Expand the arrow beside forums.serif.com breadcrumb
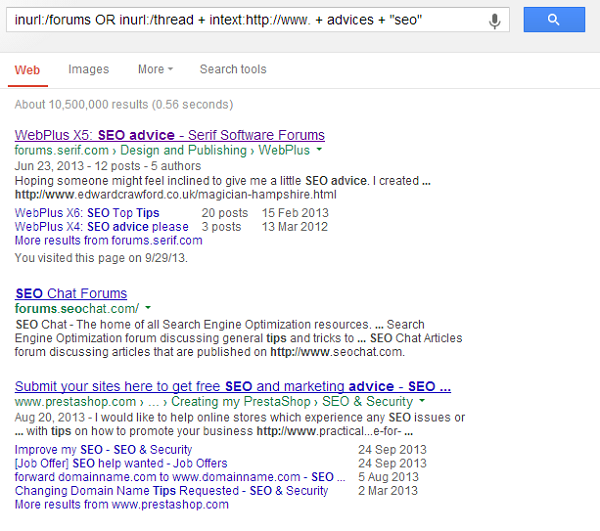 [319, 150]
